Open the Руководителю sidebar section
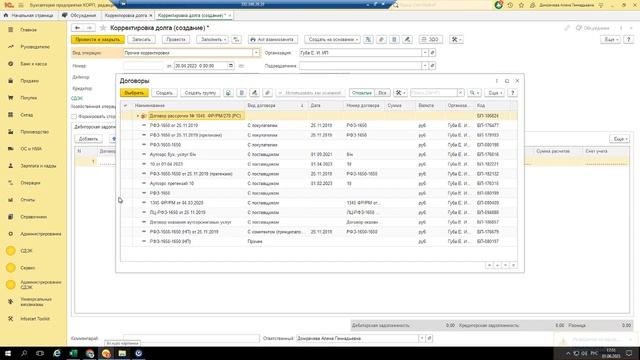The image size is (640, 360). click(x=35, y=47)
